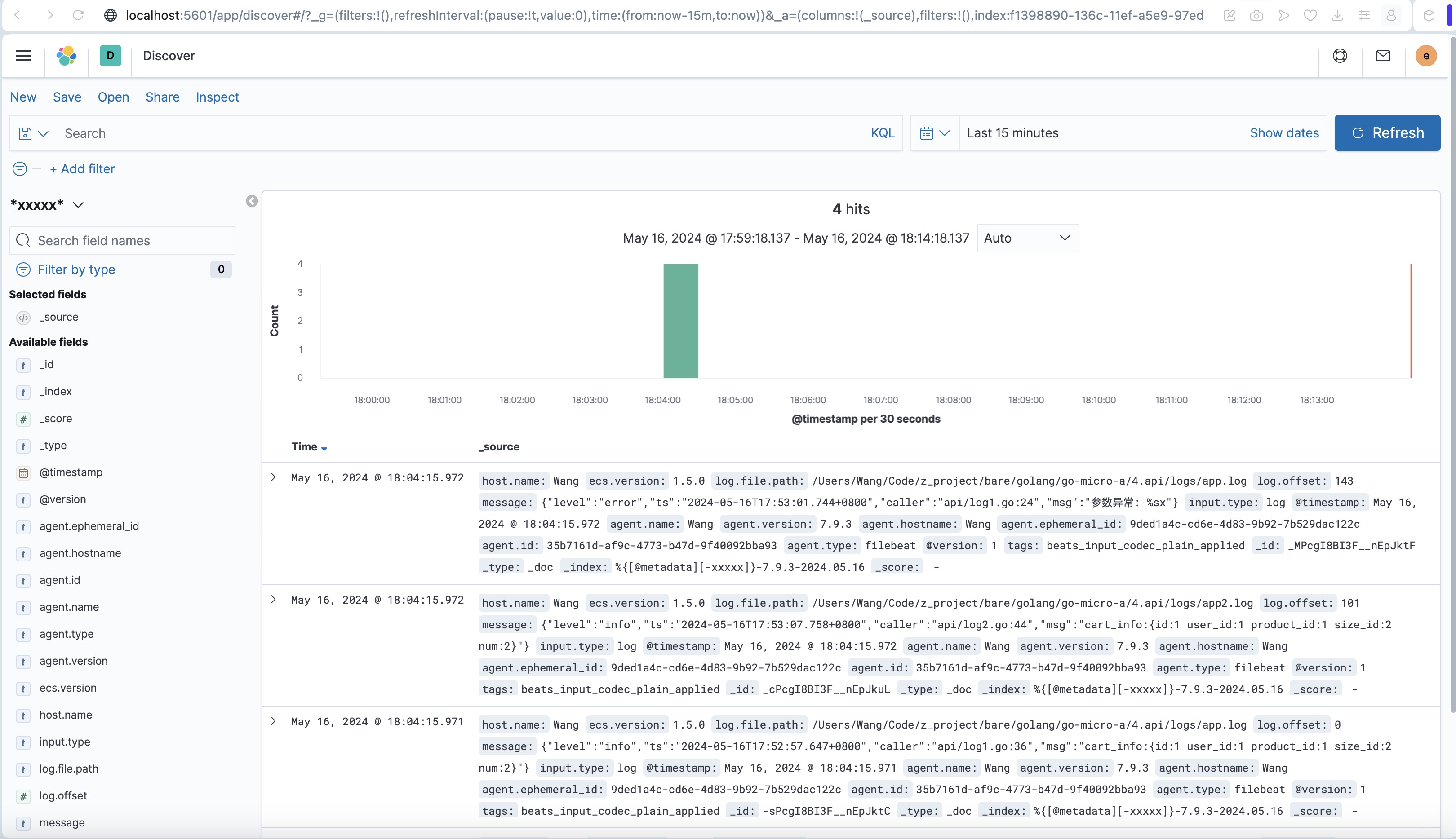The height and width of the screenshot is (839, 1456).
Task: Open the help lifebuoy icon
Action: (x=1340, y=56)
